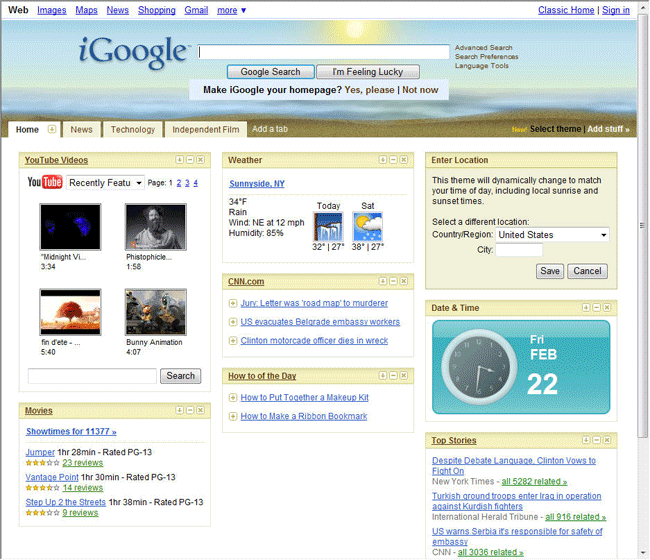Remove the Weather gadget
Viewport: 650px width, 560px height.
click(404, 160)
